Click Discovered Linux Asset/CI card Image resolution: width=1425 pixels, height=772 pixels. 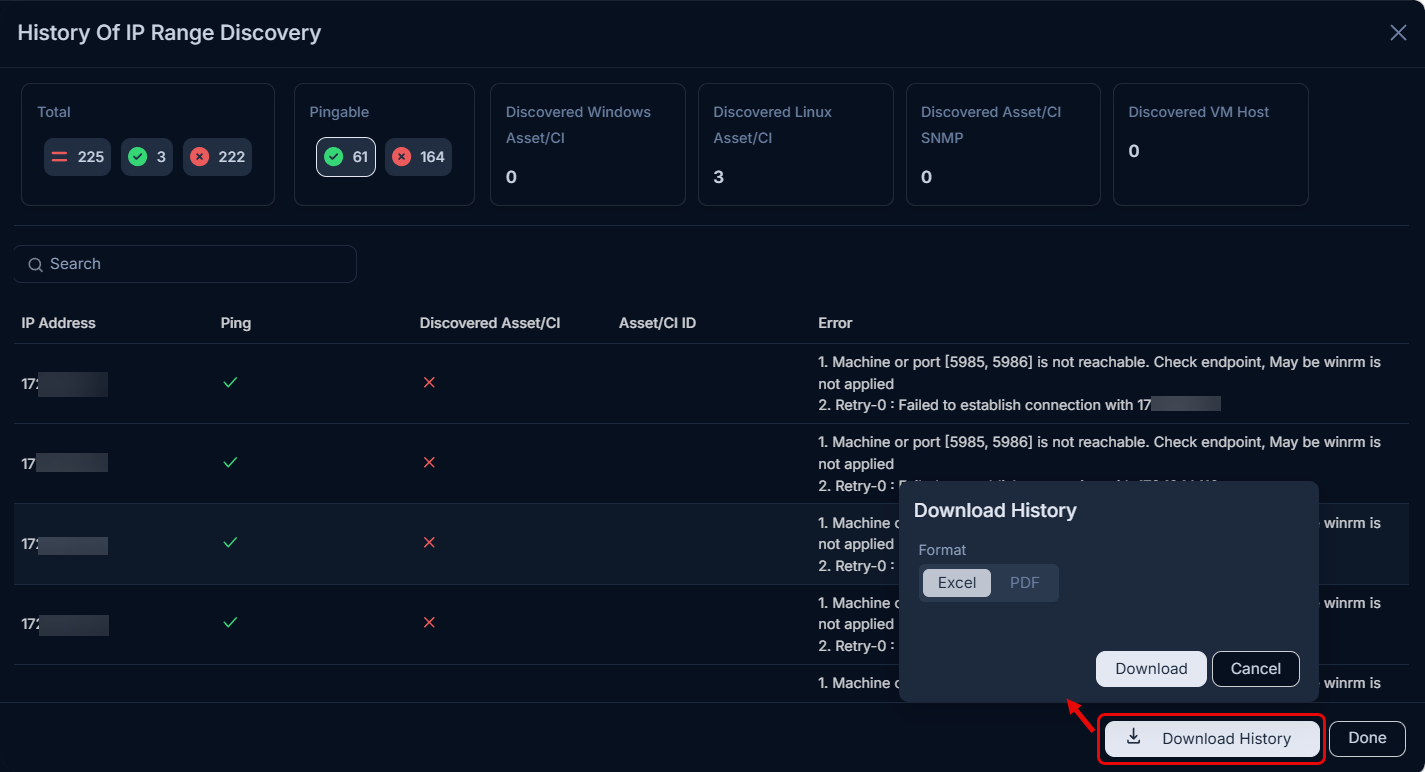pyautogui.click(x=795, y=144)
